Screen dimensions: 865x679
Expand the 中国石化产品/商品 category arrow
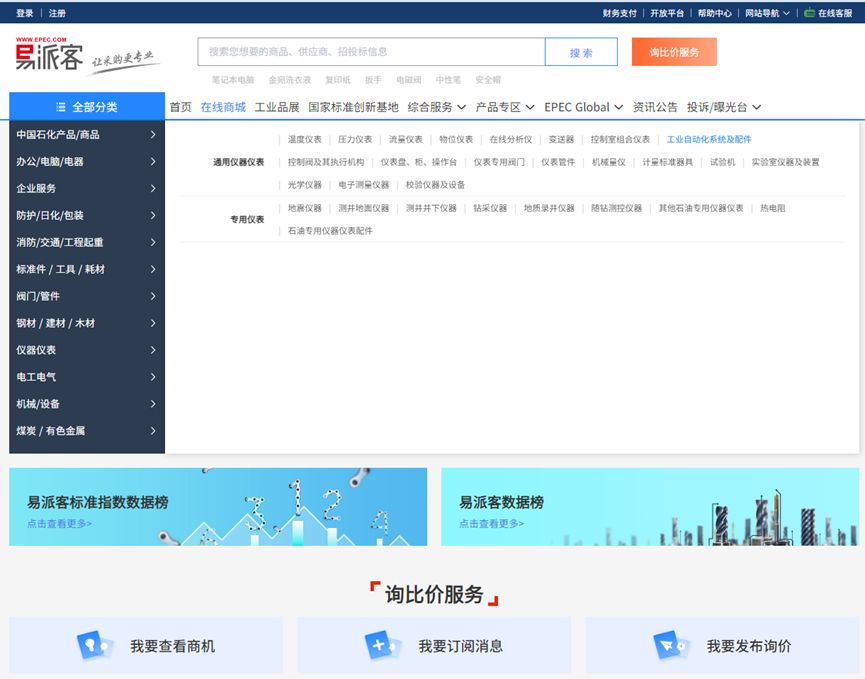coord(153,134)
